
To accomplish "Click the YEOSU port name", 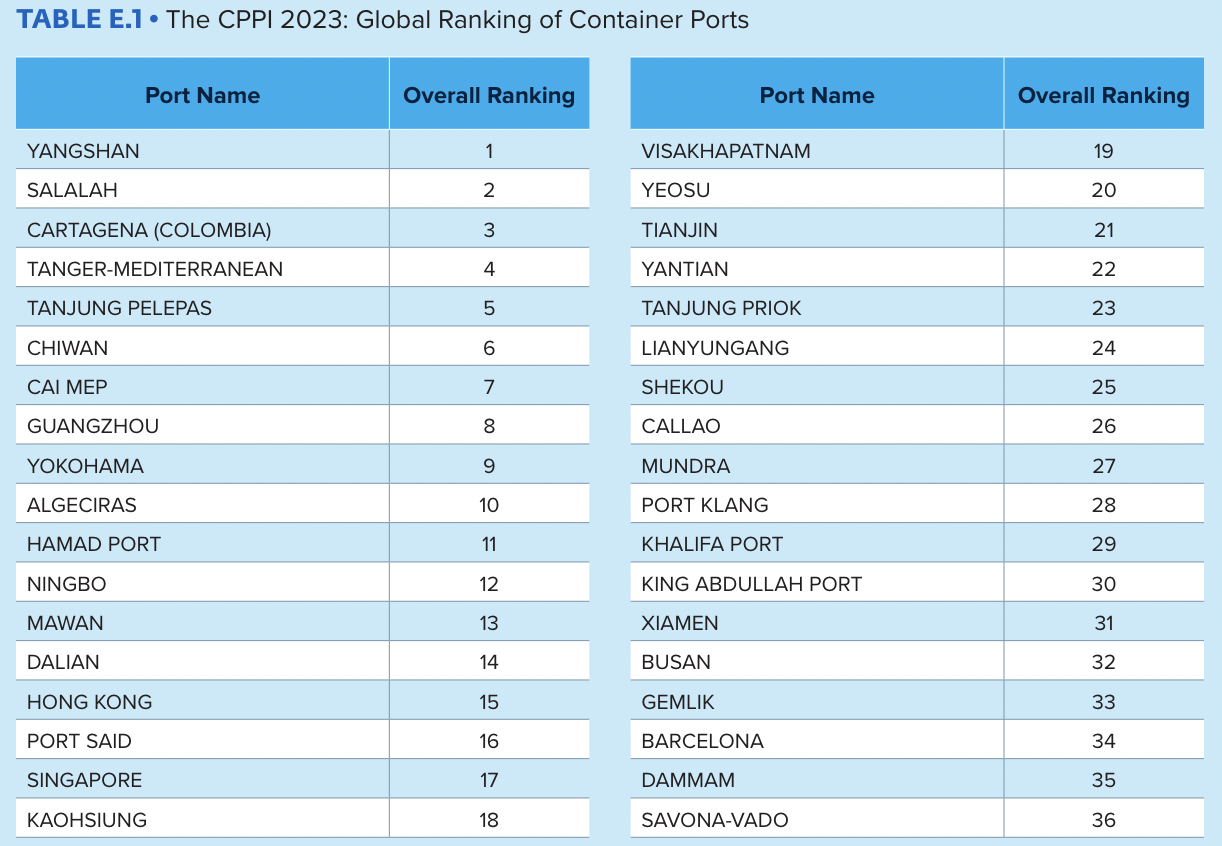I will coord(676,190).
